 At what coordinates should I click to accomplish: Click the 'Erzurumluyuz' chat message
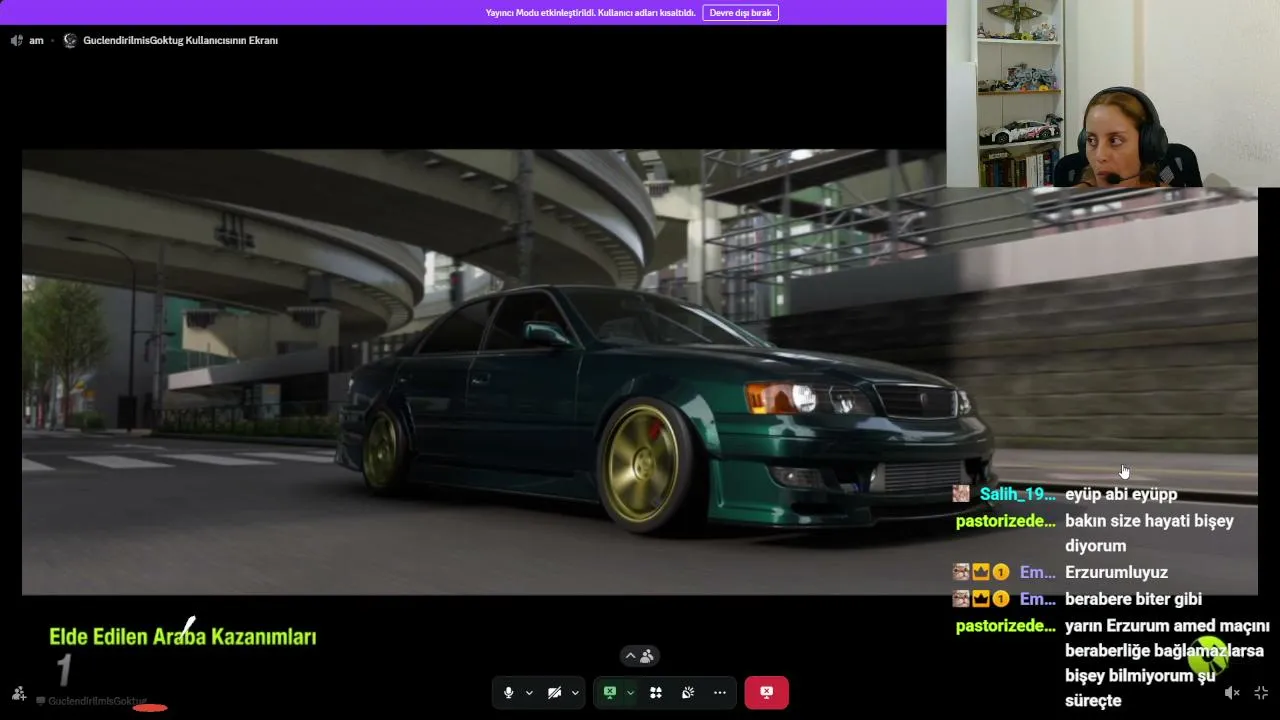click(1116, 572)
